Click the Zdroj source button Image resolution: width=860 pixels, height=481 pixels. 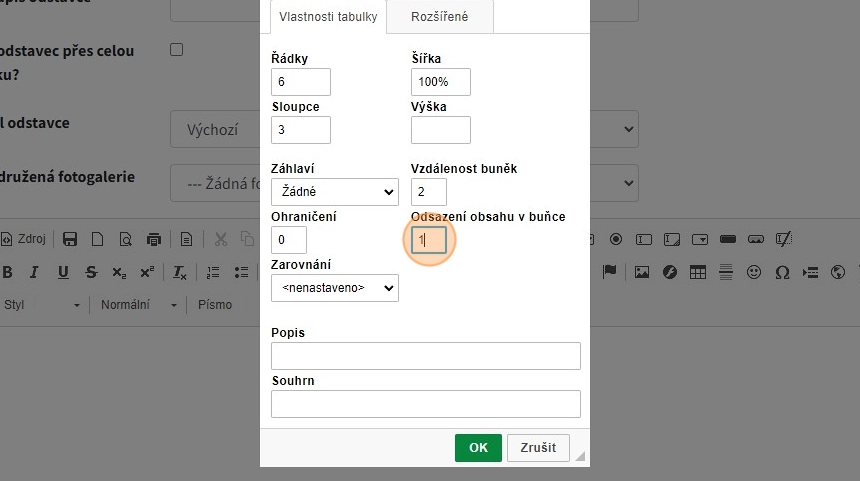tap(24, 239)
